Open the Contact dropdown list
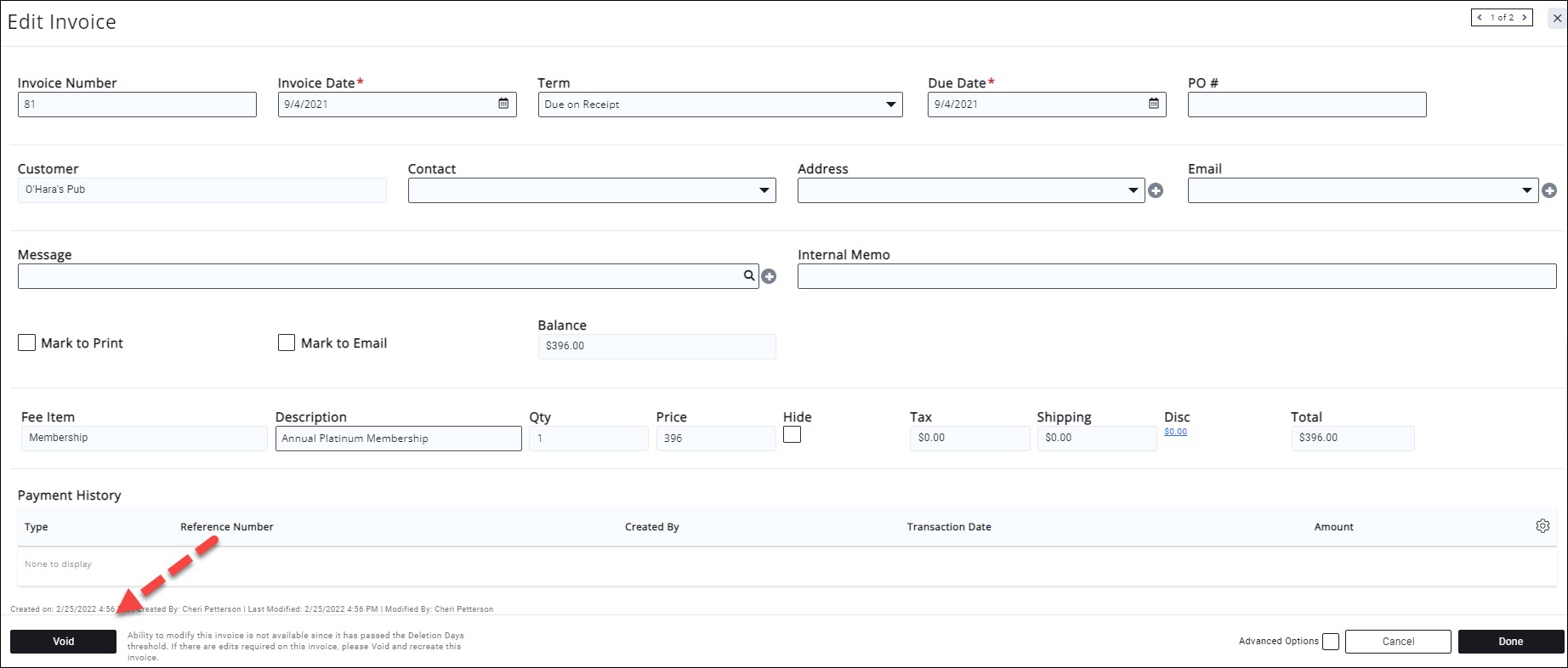 coord(764,190)
